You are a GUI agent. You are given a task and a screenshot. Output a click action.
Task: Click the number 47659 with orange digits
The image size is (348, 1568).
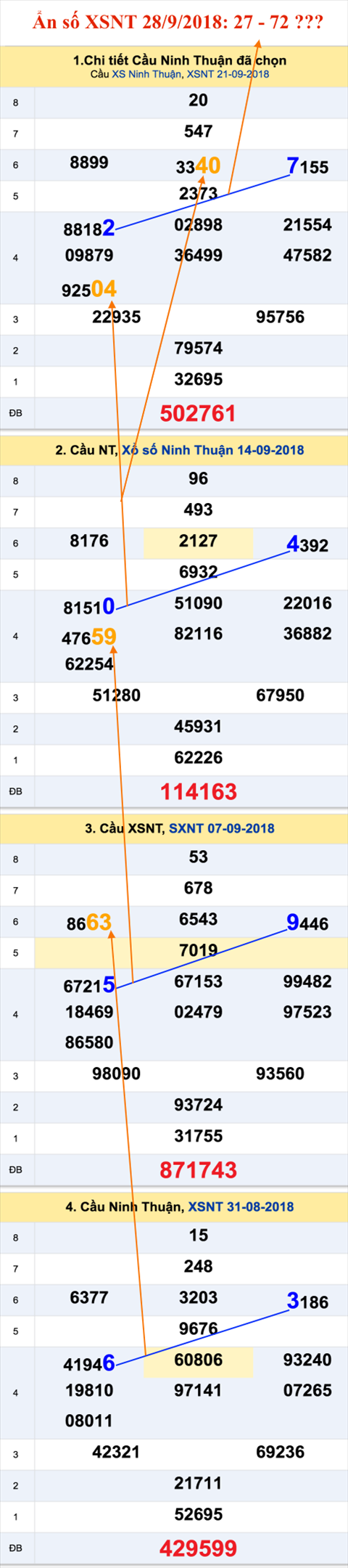[89, 637]
